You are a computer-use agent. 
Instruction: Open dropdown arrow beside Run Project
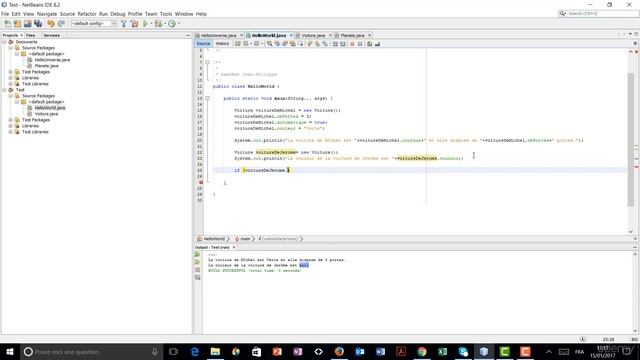point(151,24)
